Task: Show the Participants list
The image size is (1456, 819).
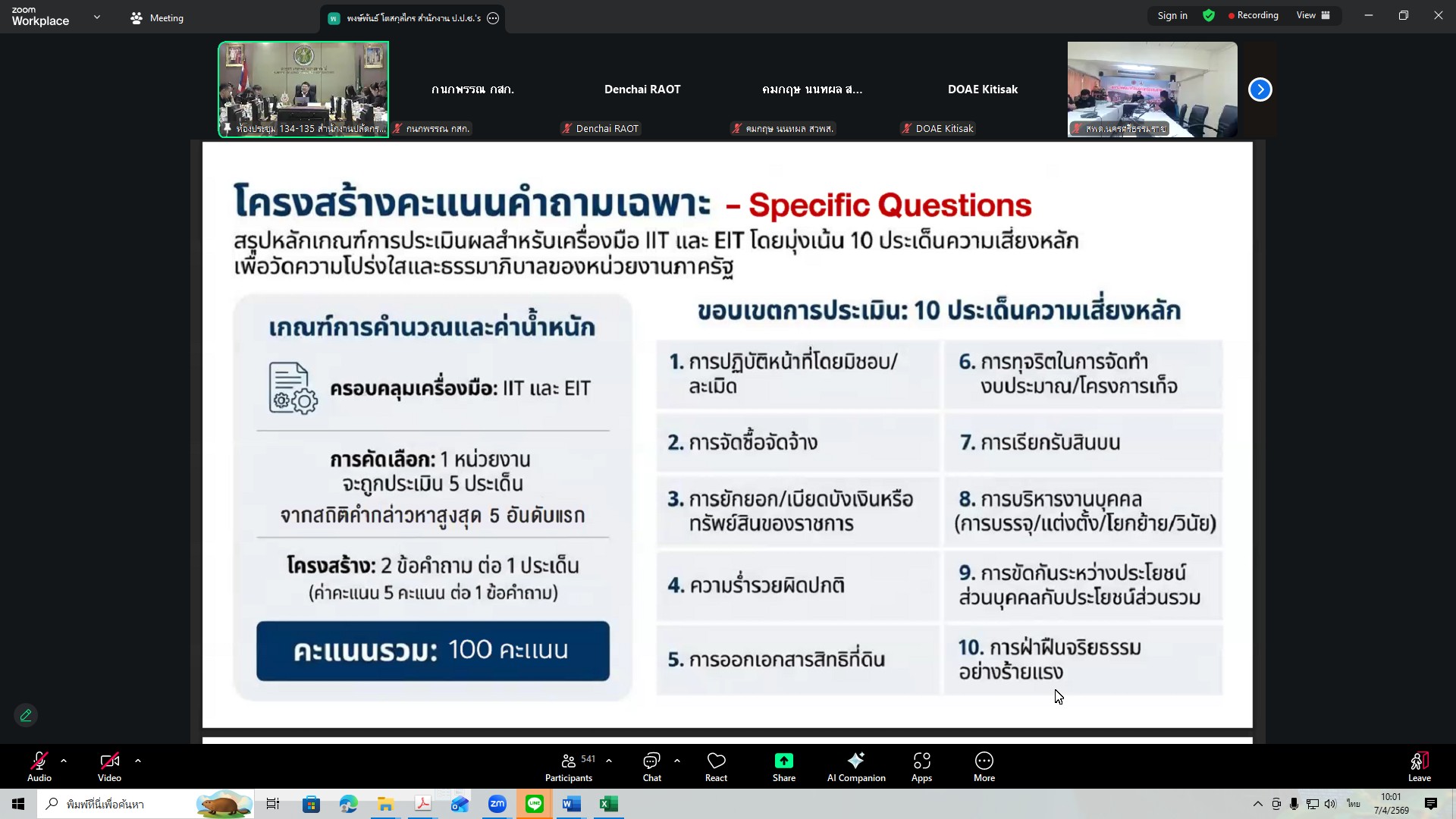Action: pyautogui.click(x=568, y=766)
